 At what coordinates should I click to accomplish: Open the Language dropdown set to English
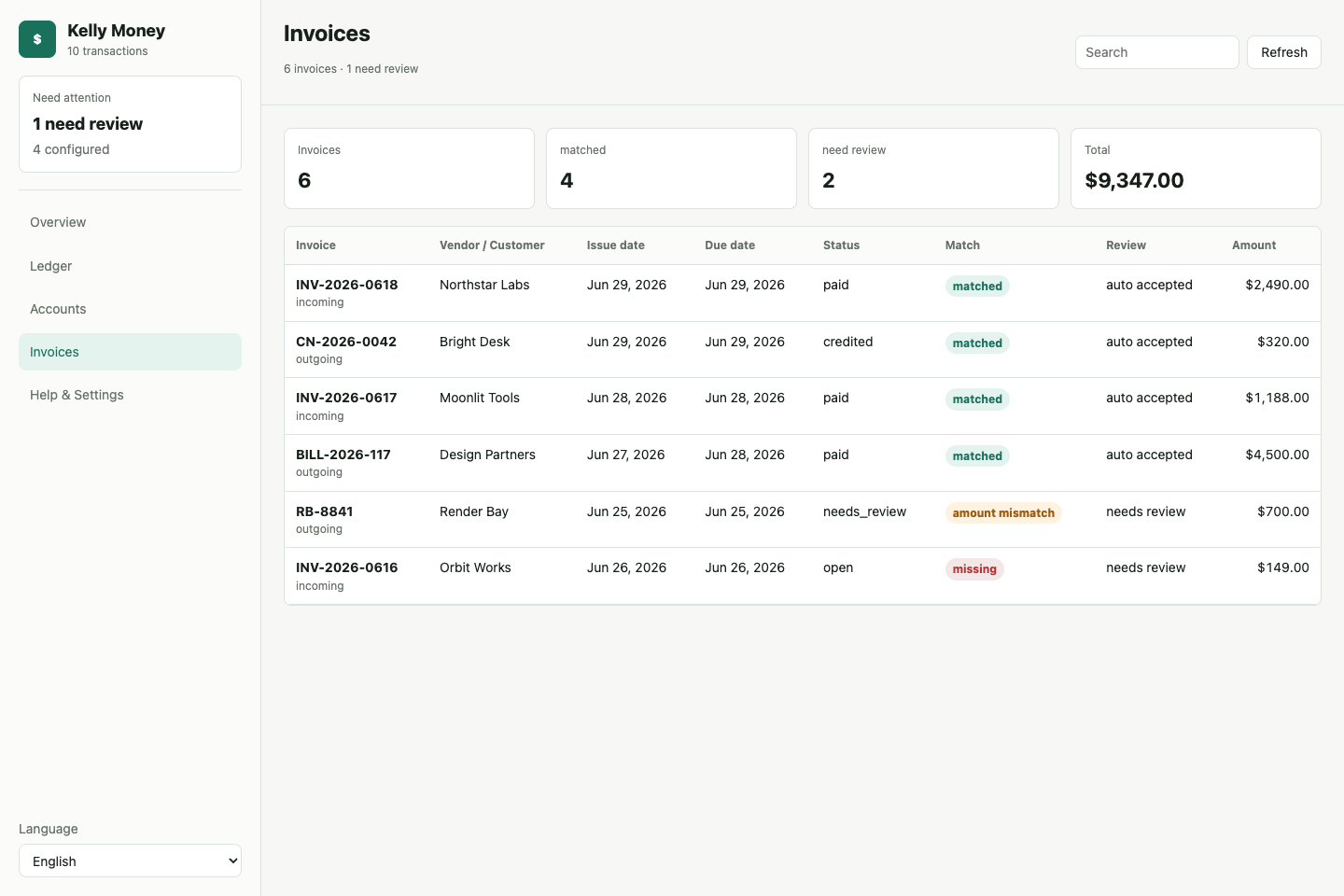(130, 861)
